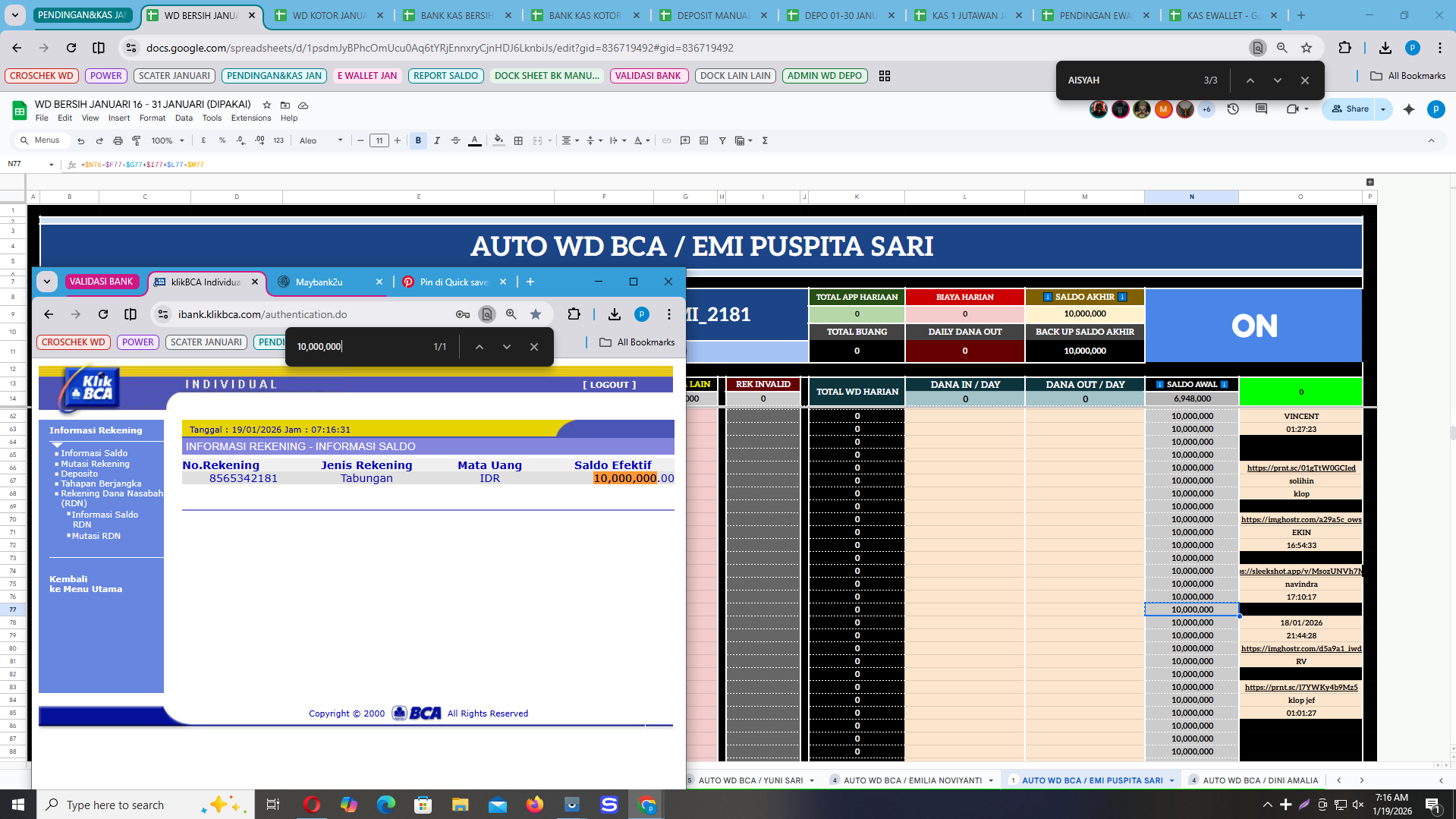This screenshot has width=1456, height=819.
Task: Format selected cell as percent
Action: pyautogui.click(x=222, y=140)
